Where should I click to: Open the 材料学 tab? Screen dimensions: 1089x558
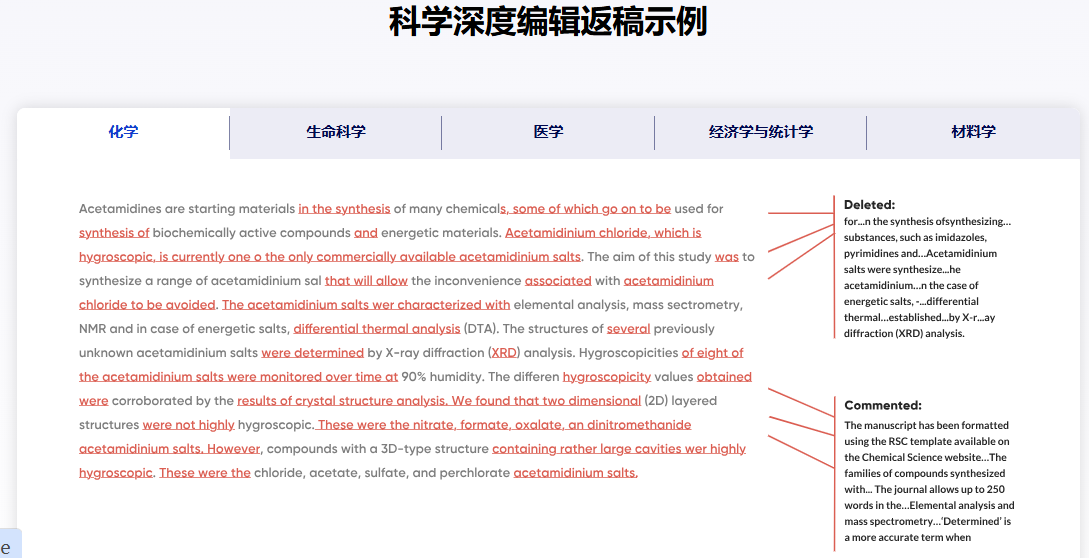pos(973,132)
